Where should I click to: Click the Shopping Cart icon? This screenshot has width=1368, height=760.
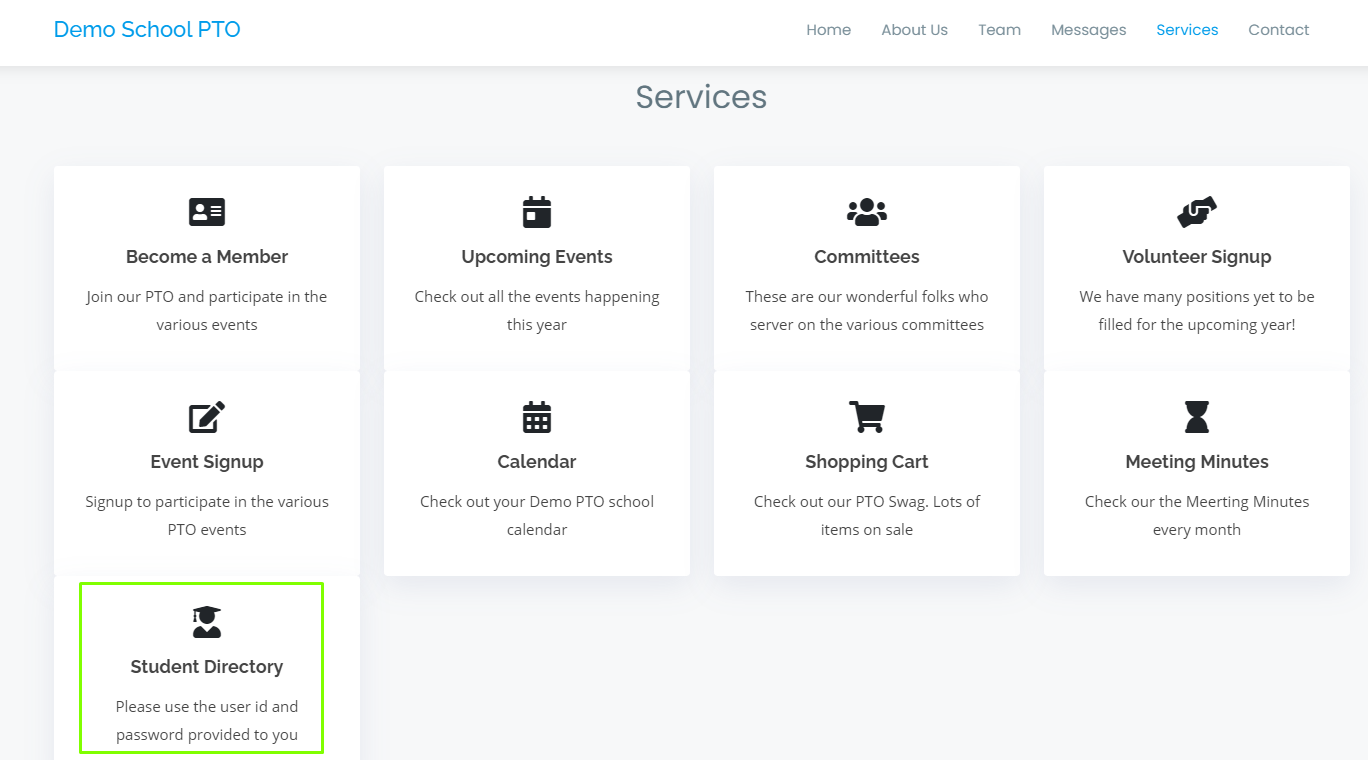tap(866, 416)
